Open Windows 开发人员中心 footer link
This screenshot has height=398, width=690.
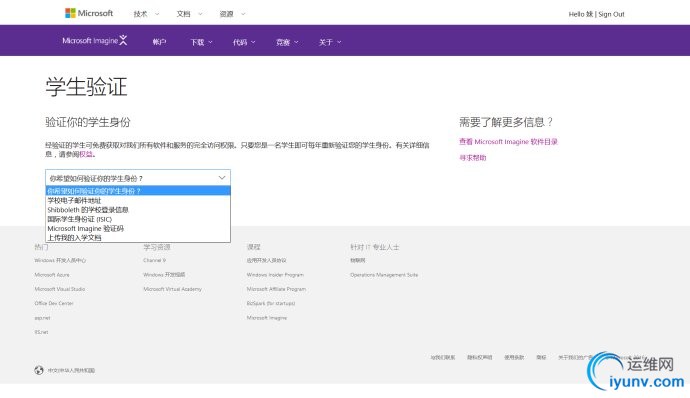click(x=60, y=260)
